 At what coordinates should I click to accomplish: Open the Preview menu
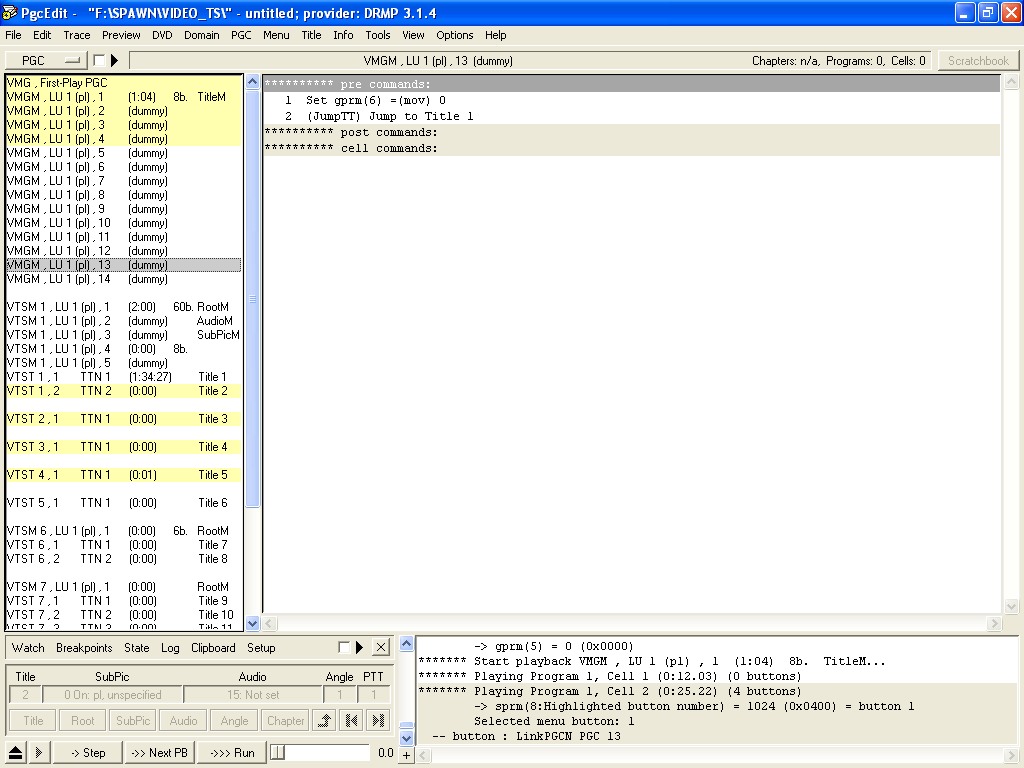pyautogui.click(x=121, y=35)
